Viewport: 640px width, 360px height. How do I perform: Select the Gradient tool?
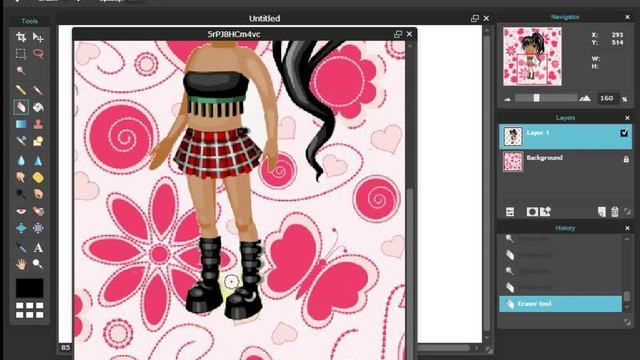pos(21,124)
